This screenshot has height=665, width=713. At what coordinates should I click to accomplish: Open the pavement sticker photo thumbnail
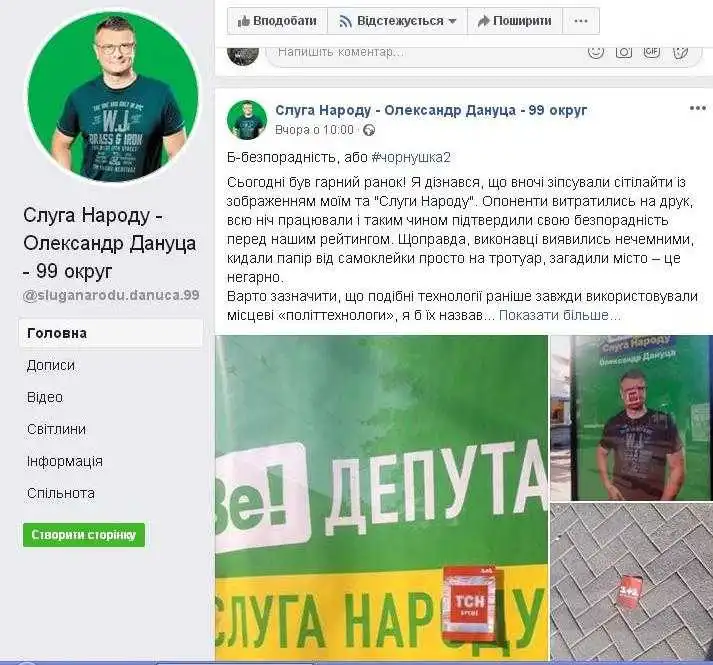[632, 581]
